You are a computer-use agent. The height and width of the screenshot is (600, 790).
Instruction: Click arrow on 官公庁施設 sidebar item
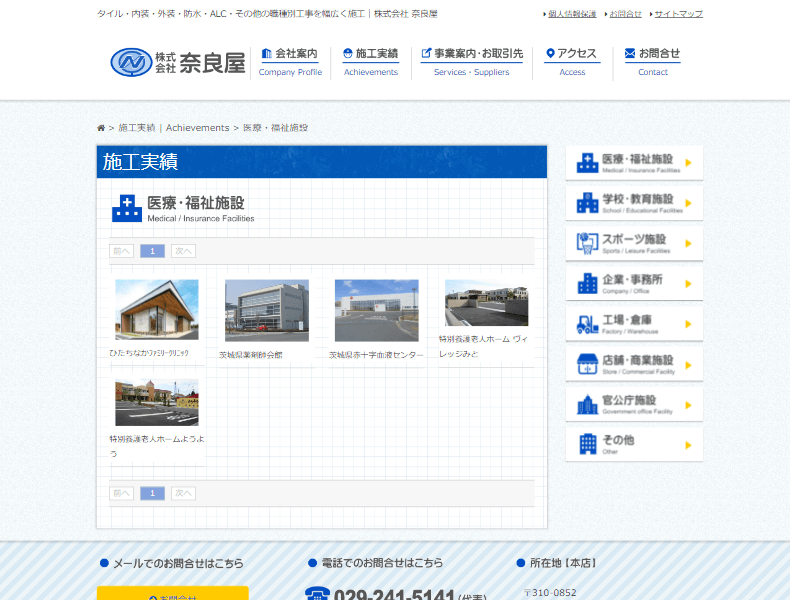click(688, 405)
